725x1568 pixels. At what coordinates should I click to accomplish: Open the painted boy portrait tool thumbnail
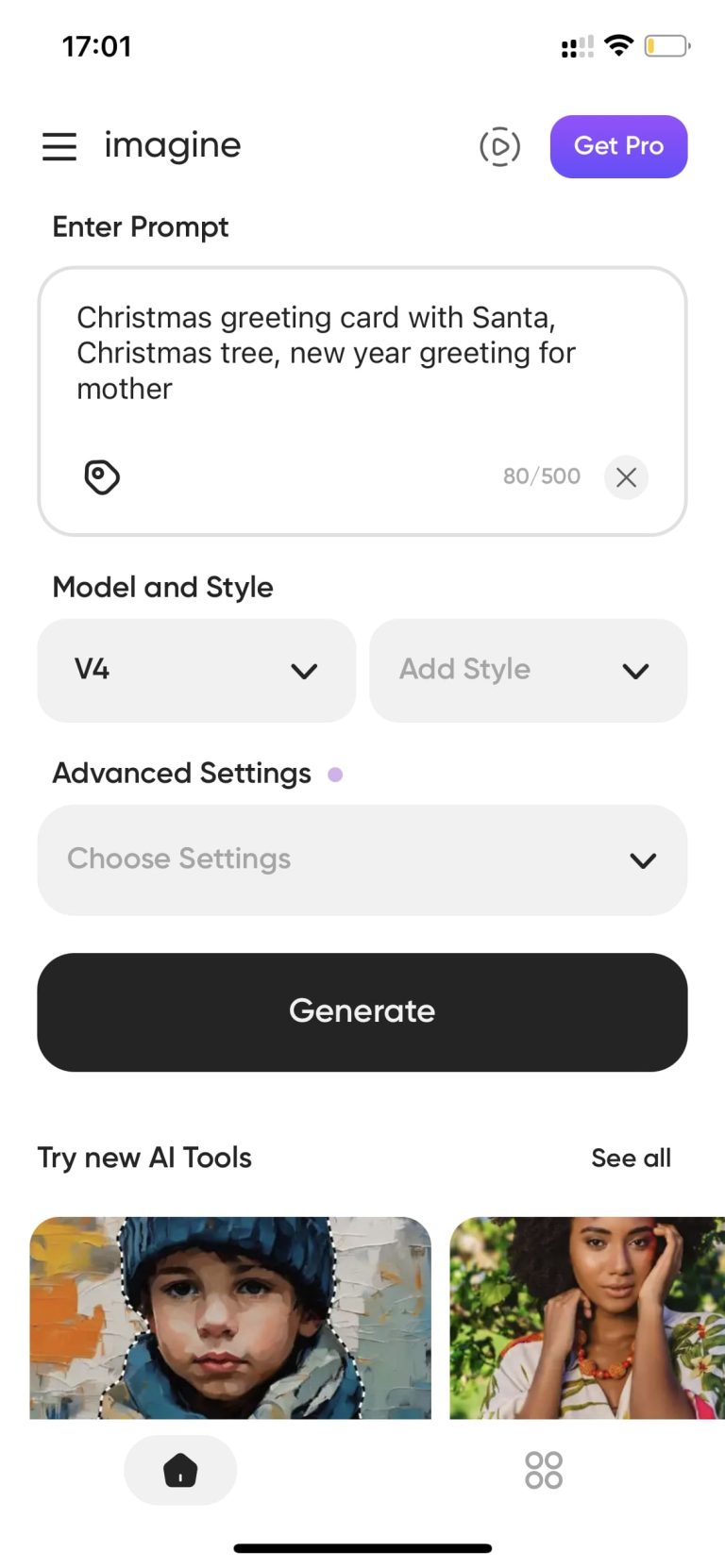pos(230,1317)
